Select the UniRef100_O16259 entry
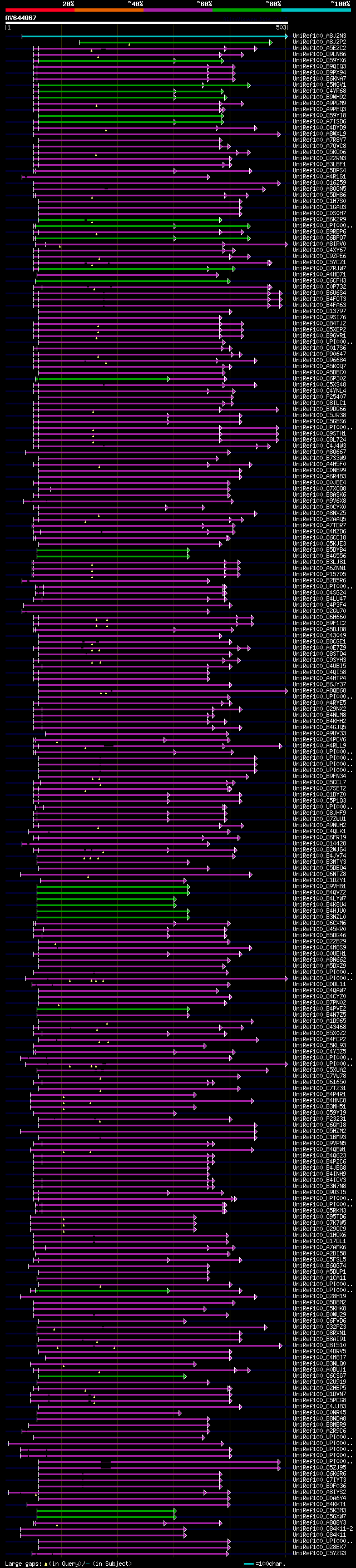356x1568 pixels. coord(319,183)
